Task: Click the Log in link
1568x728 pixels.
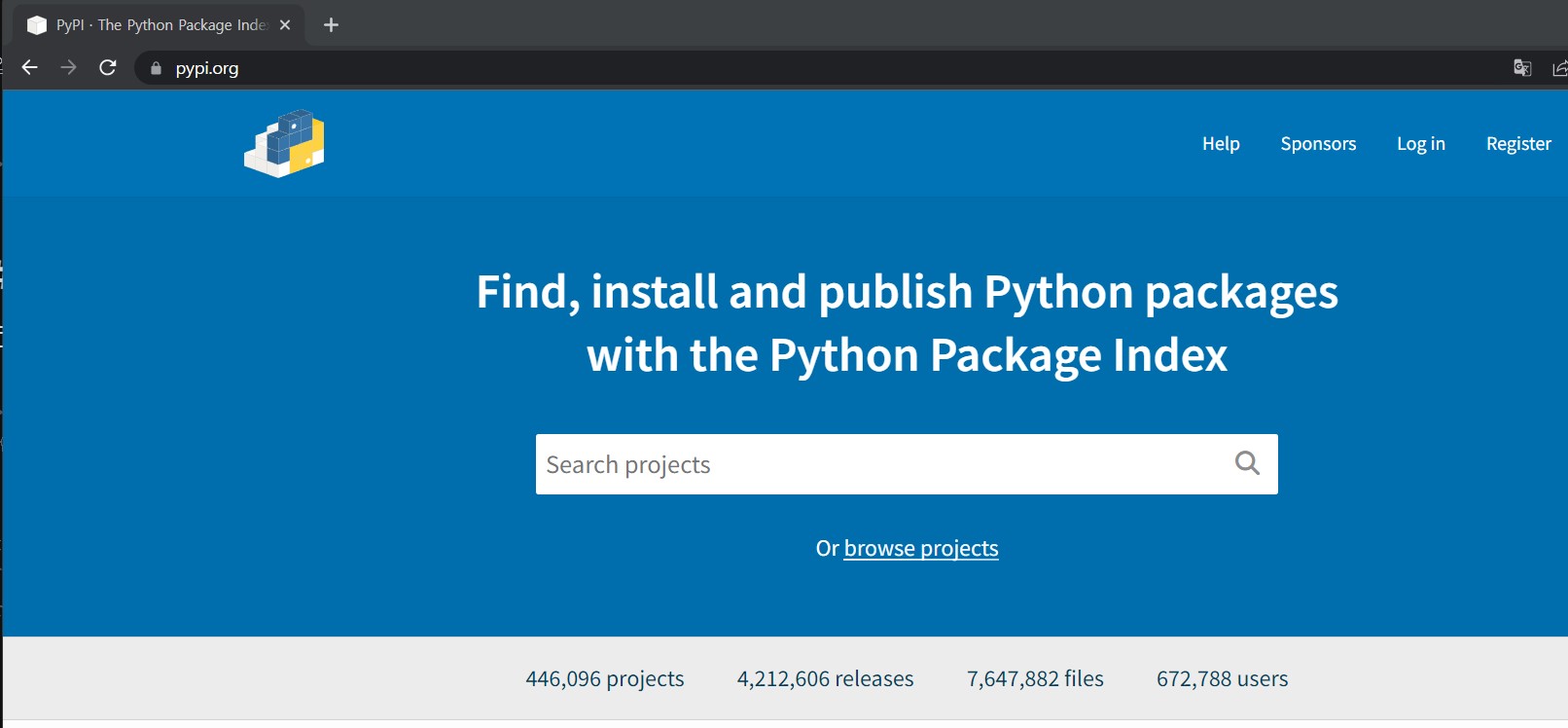Action: tap(1421, 144)
